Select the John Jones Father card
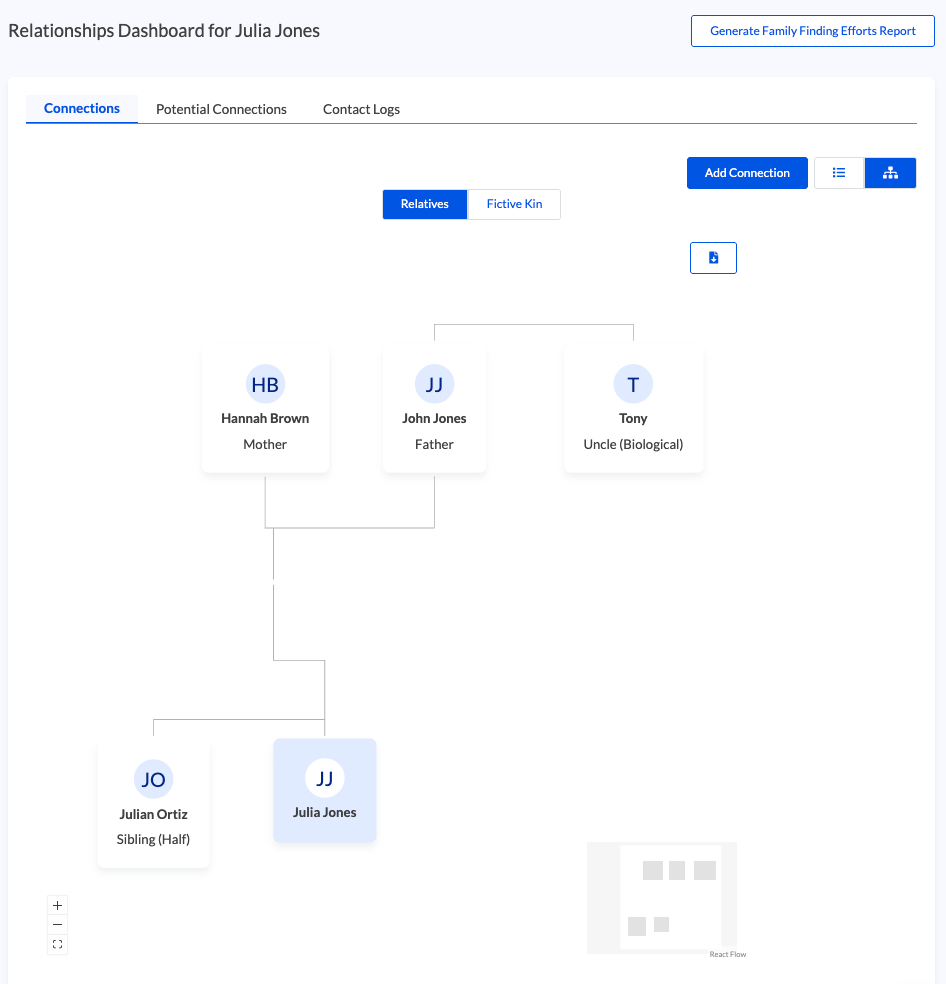Viewport: 946px width, 984px height. (x=434, y=420)
